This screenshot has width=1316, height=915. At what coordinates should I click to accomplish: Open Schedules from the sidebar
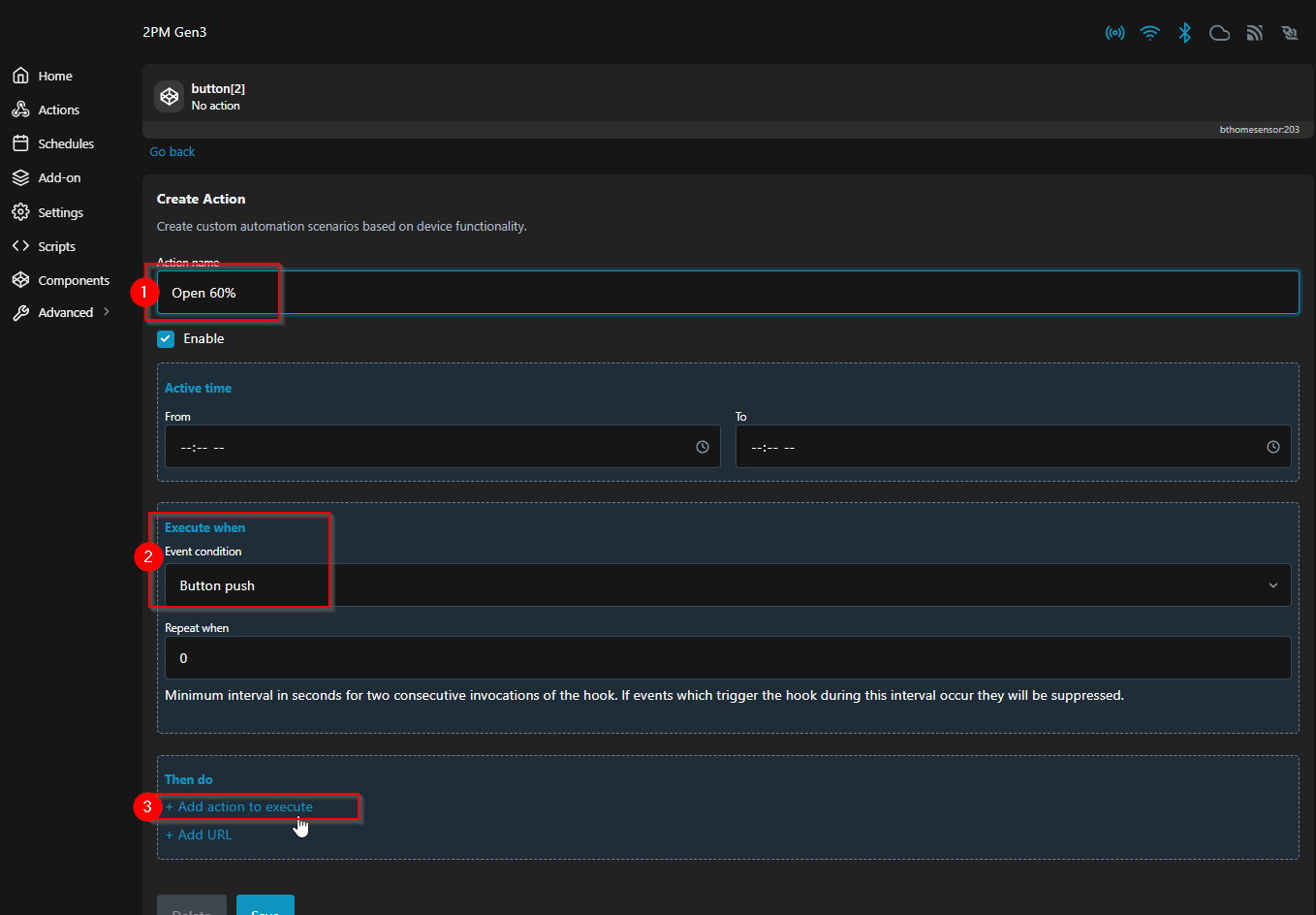pos(66,144)
